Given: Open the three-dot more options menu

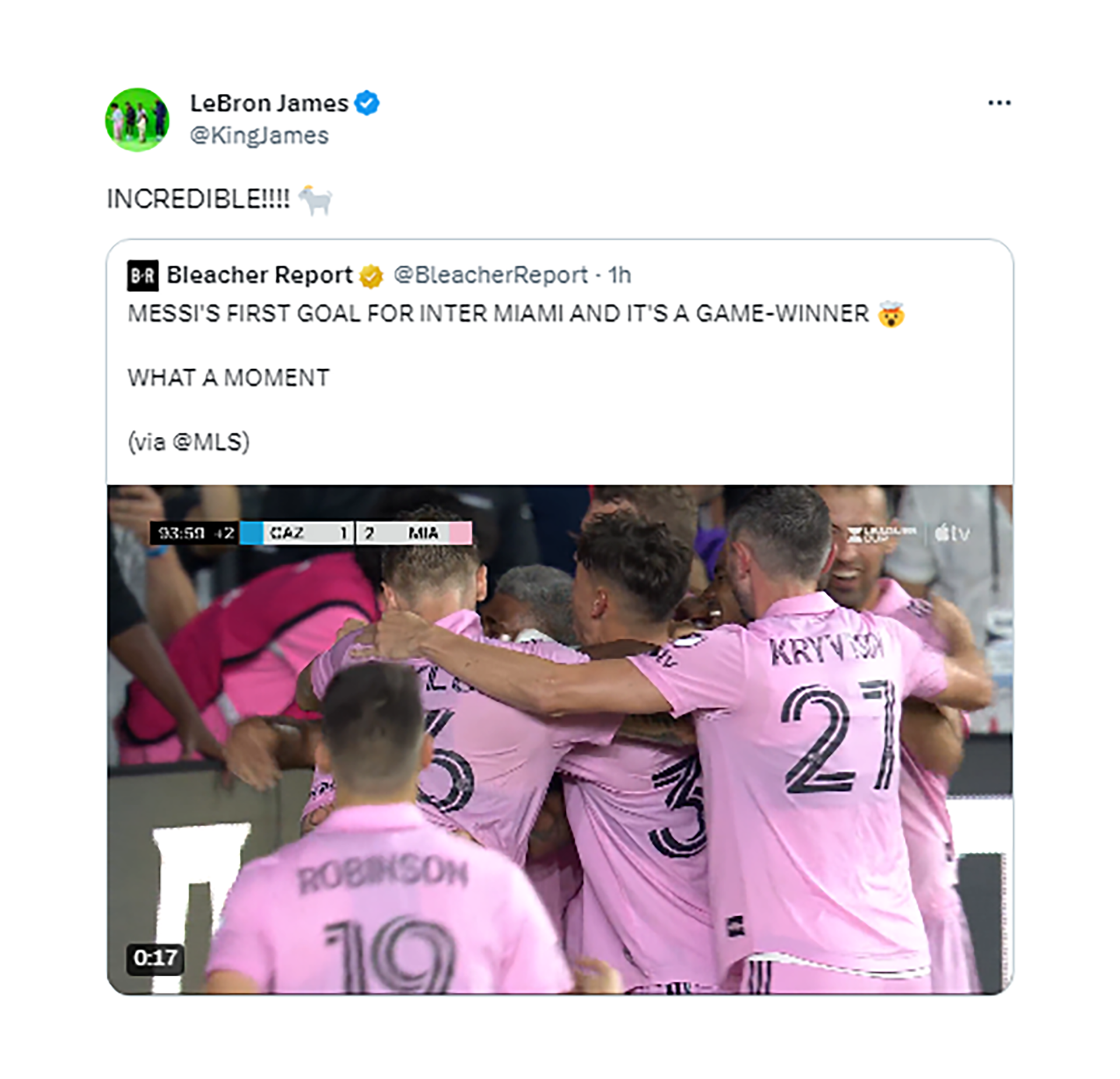Looking at the screenshot, I should (x=999, y=103).
